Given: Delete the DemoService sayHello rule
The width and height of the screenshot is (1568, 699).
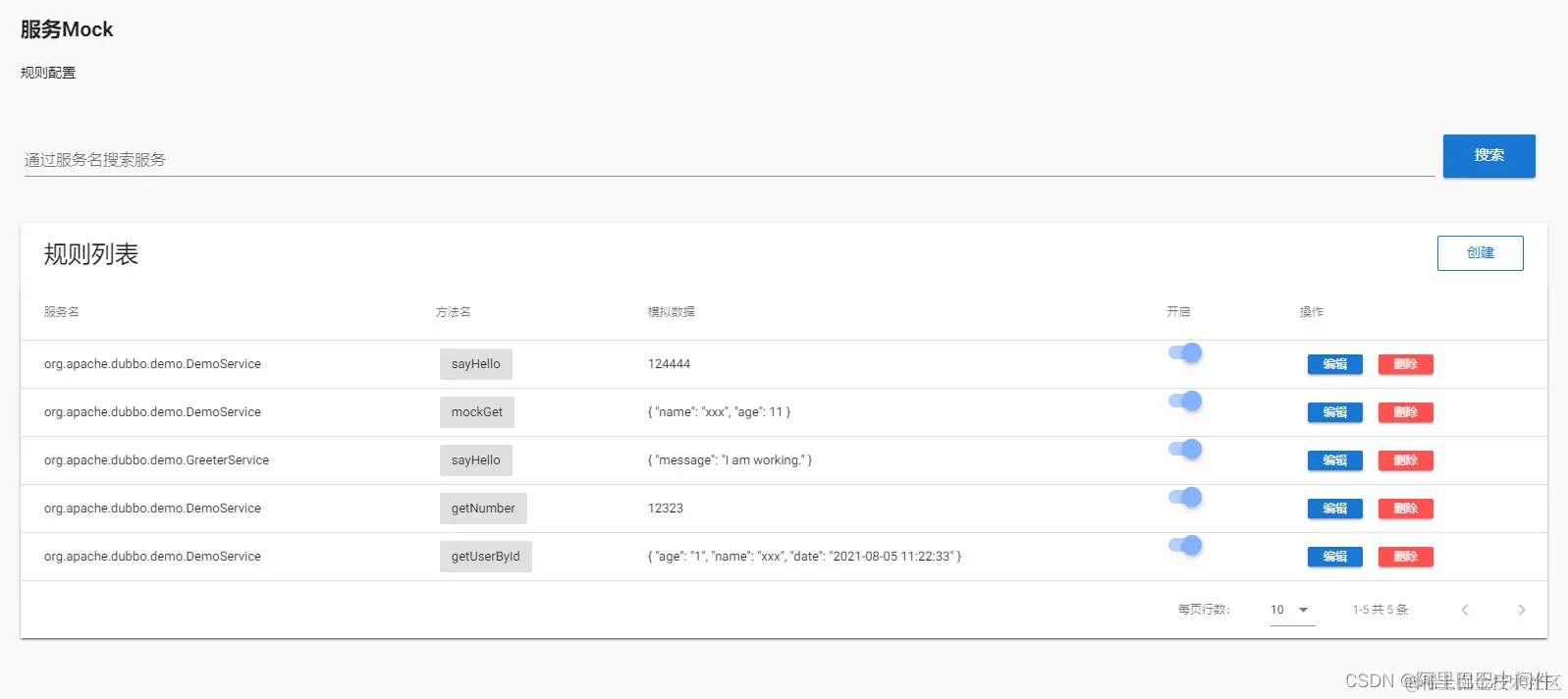Looking at the screenshot, I should tap(1405, 364).
